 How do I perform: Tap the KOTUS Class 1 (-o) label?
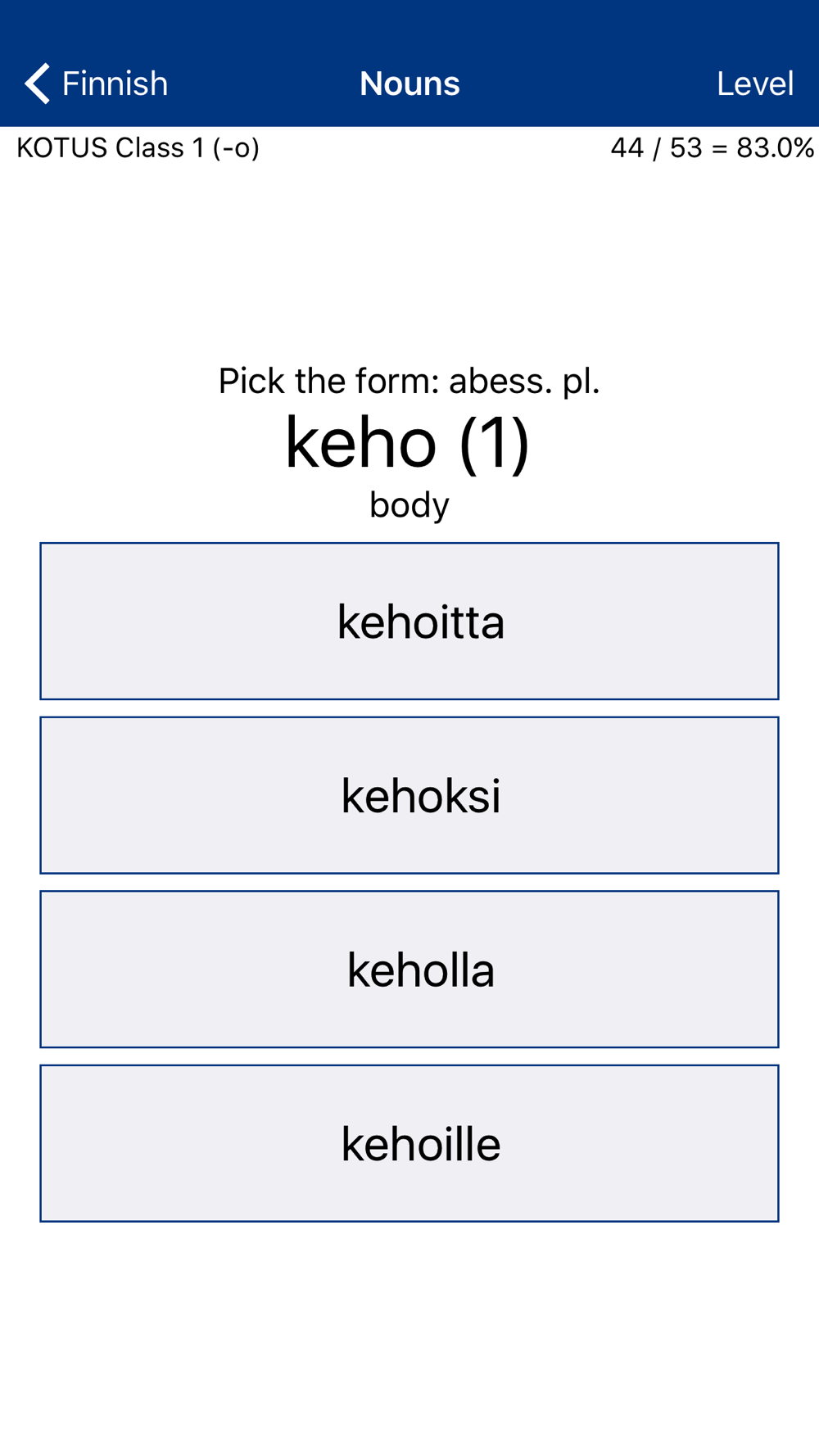[x=138, y=148]
